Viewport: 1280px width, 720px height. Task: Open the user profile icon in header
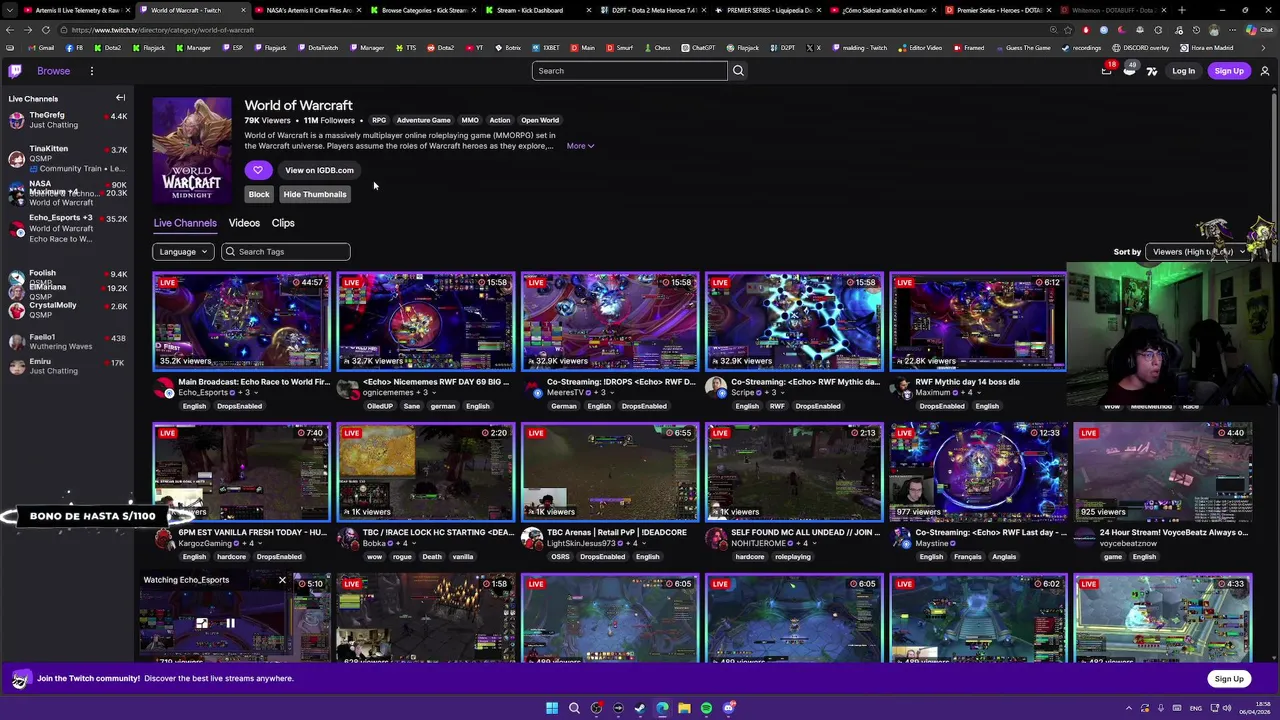1264,71
